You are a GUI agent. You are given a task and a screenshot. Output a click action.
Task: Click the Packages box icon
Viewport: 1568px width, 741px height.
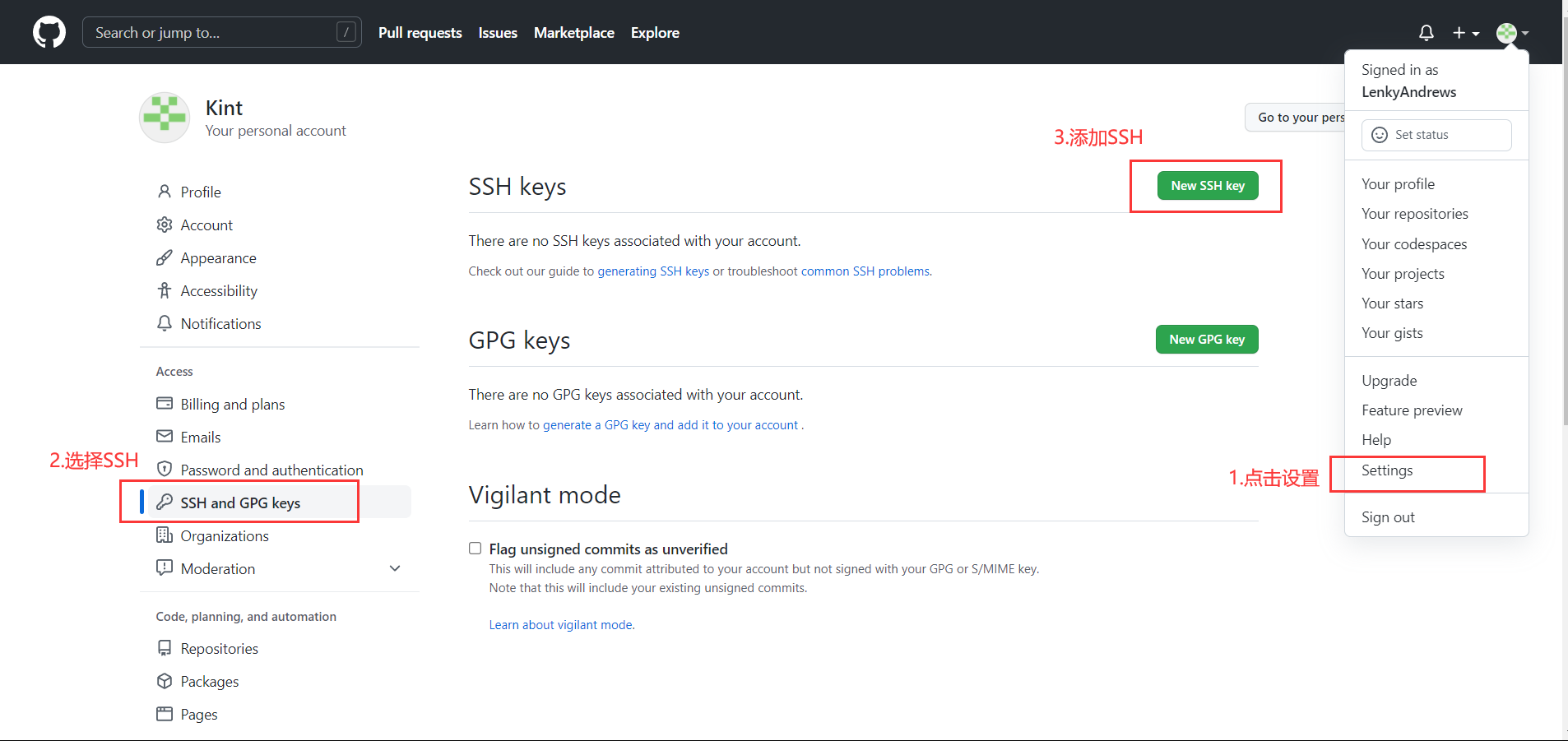165,681
